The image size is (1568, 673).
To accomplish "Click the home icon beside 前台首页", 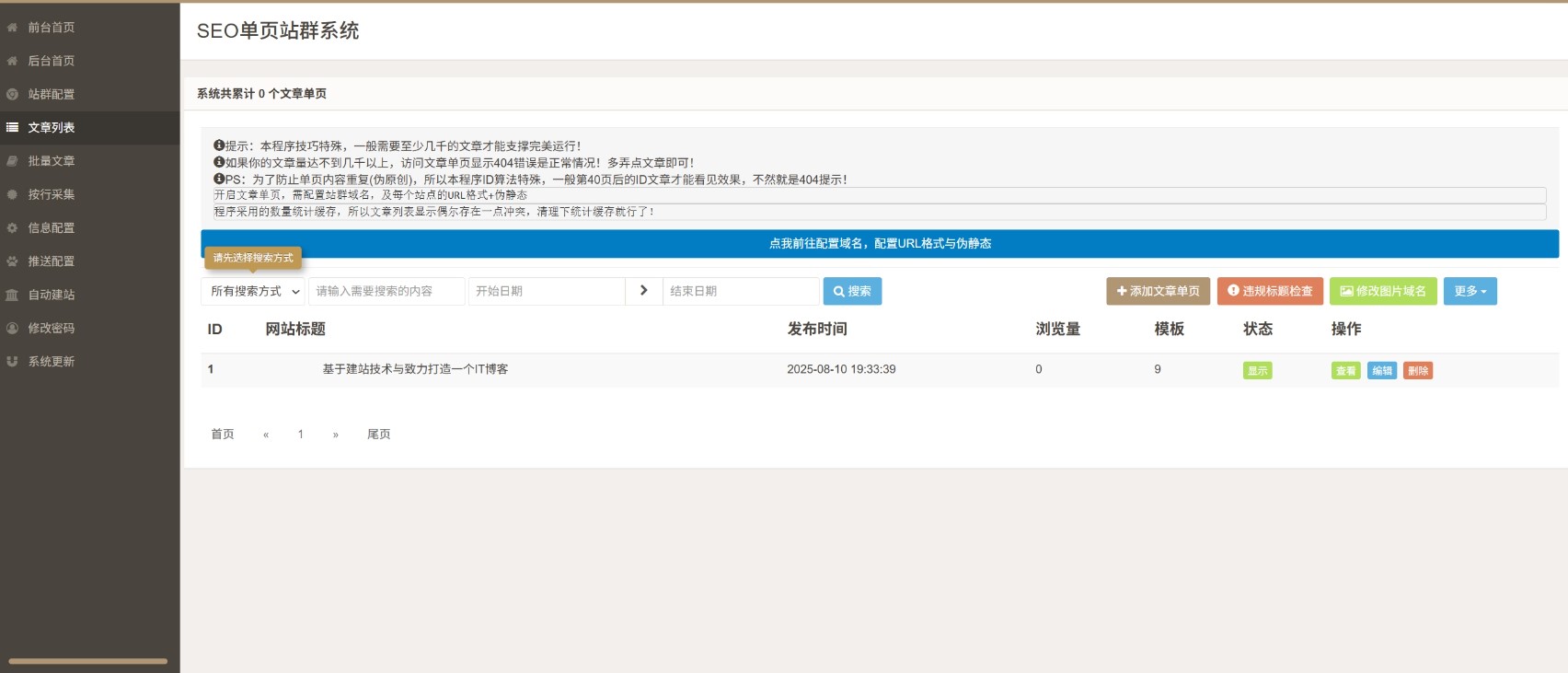I will coord(12,28).
